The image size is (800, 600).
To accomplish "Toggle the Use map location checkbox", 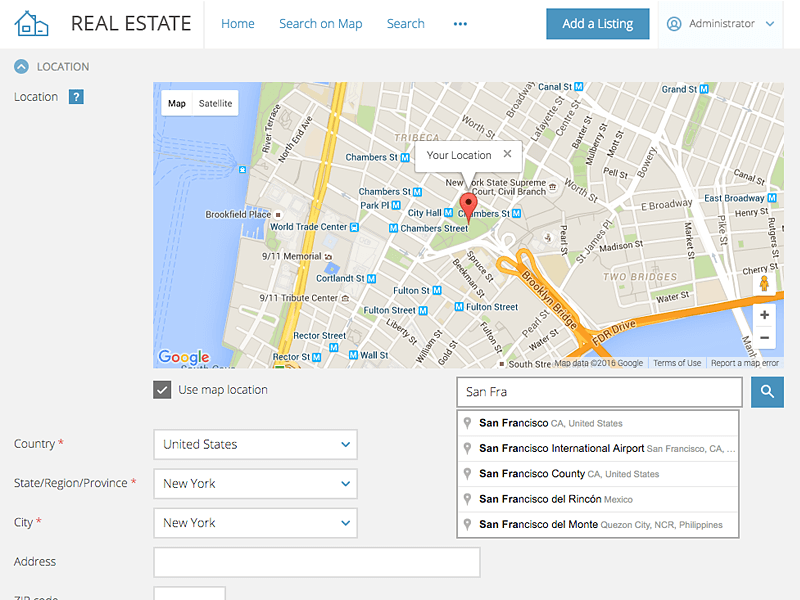I will pyautogui.click(x=162, y=390).
